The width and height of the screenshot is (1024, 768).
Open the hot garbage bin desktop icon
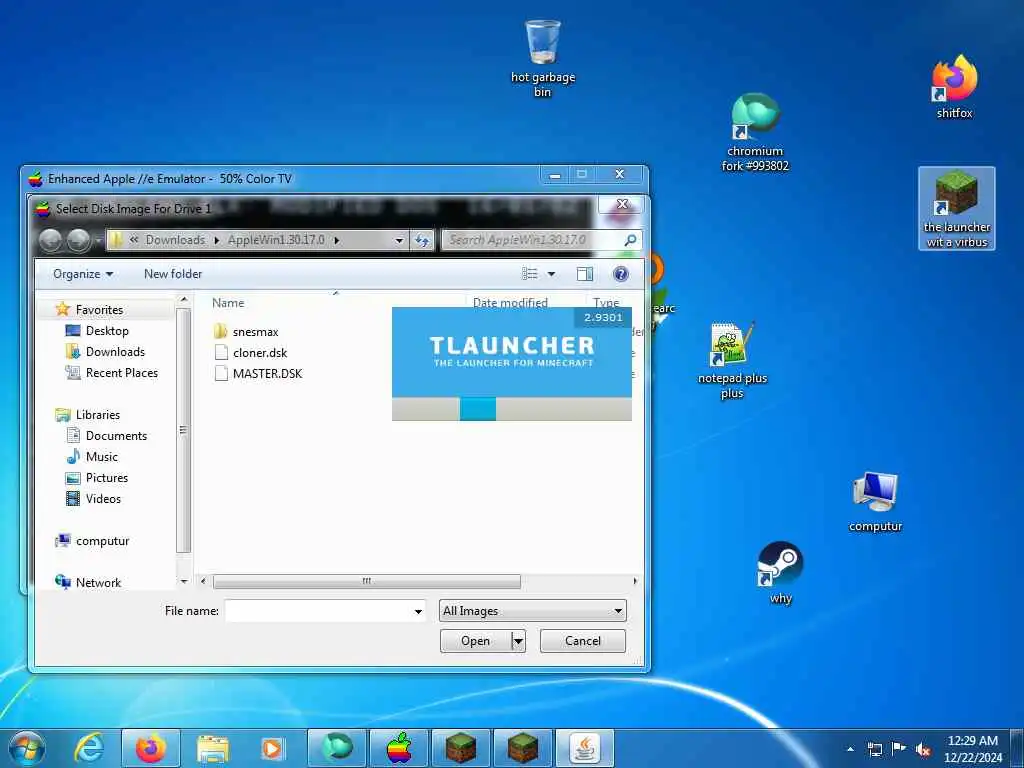pos(542,59)
